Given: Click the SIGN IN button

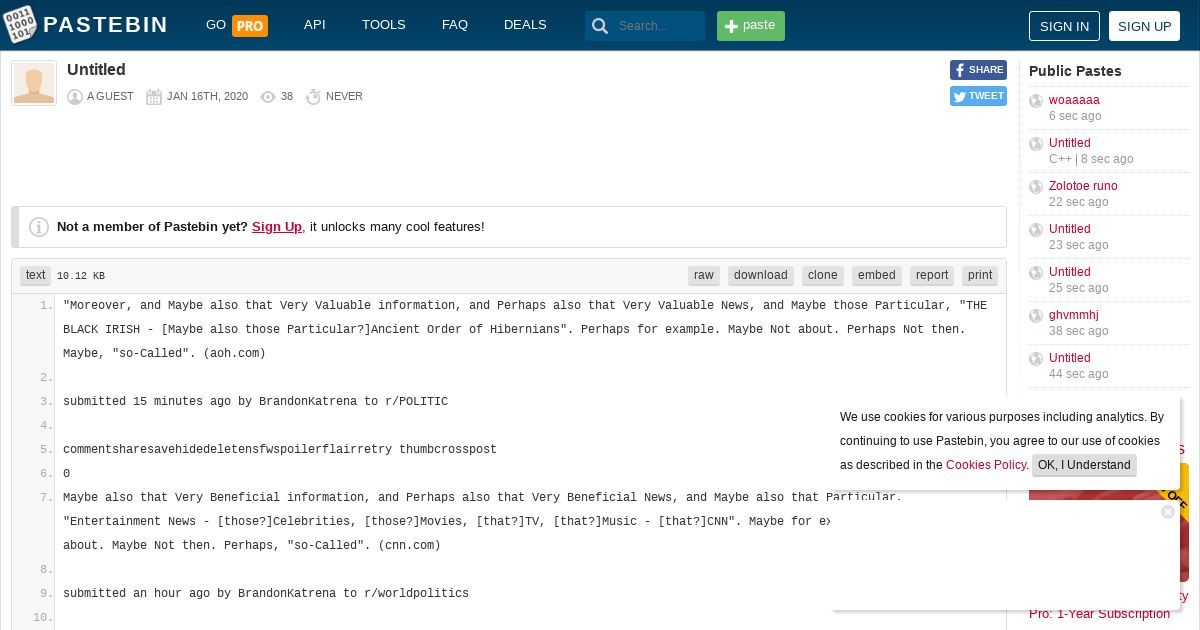Looking at the screenshot, I should click(x=1064, y=26).
